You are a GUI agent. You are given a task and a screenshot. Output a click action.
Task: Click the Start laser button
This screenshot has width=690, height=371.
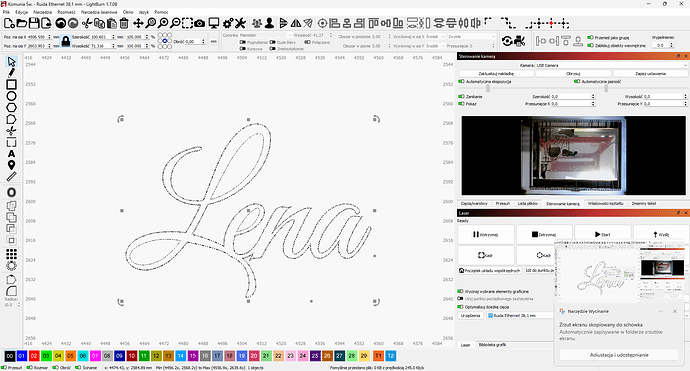[602, 235]
